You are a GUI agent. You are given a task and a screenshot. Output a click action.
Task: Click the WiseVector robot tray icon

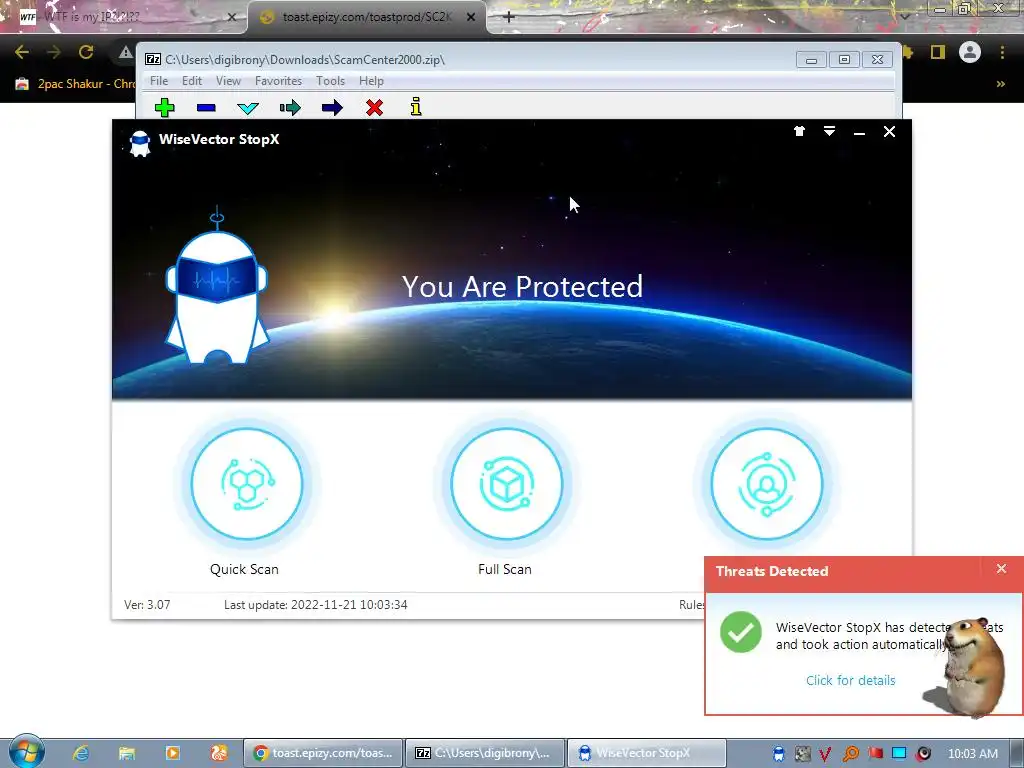(x=778, y=754)
